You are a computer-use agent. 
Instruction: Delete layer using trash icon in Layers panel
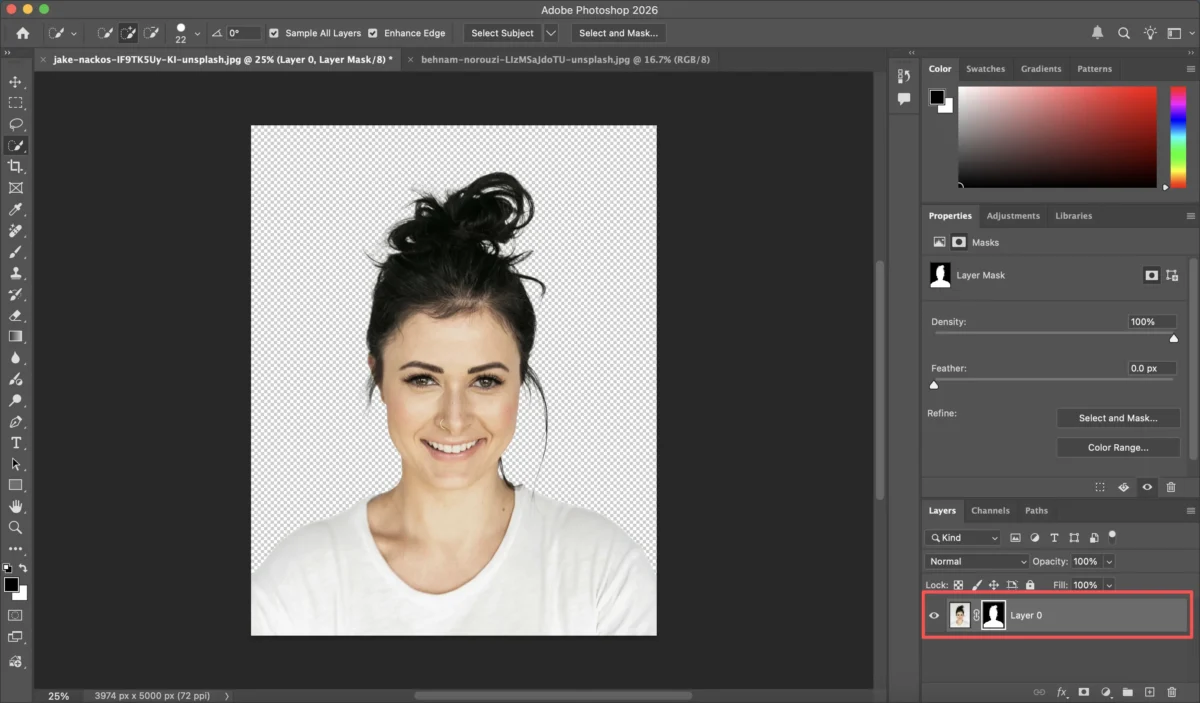click(1171, 692)
